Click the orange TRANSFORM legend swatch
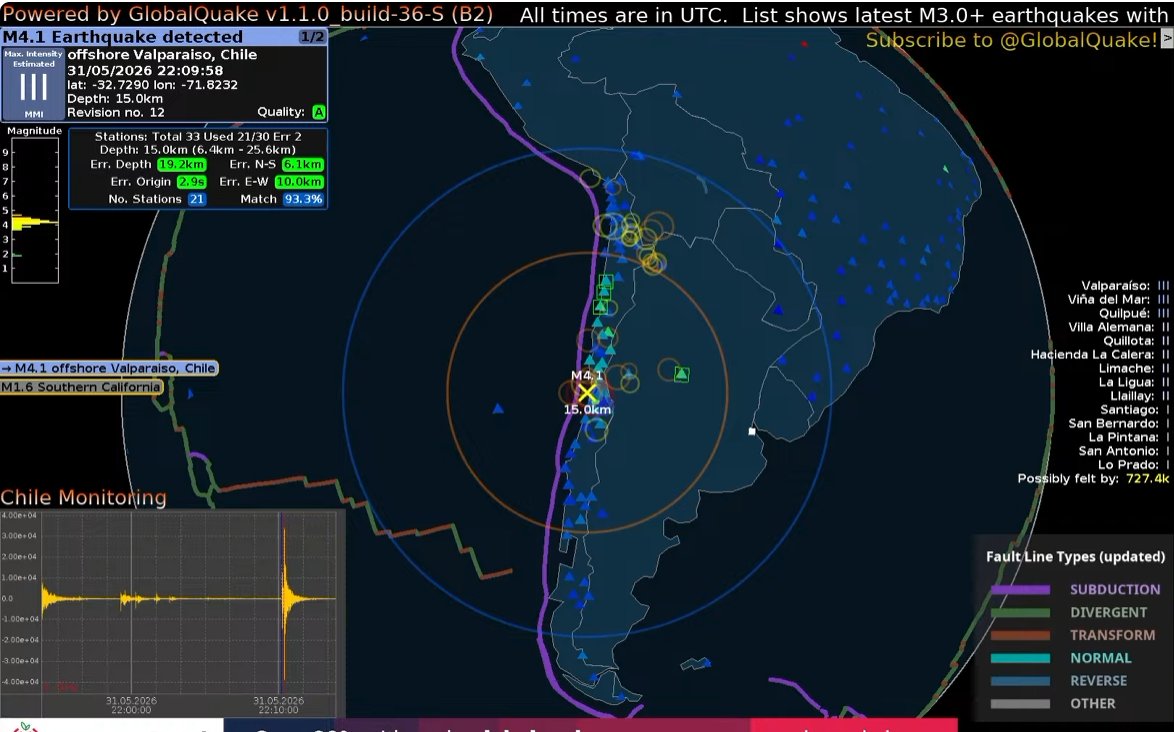 click(x=1020, y=635)
